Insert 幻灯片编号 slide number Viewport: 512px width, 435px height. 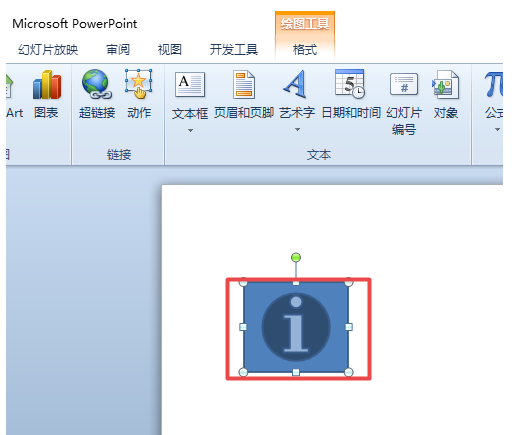[404, 84]
